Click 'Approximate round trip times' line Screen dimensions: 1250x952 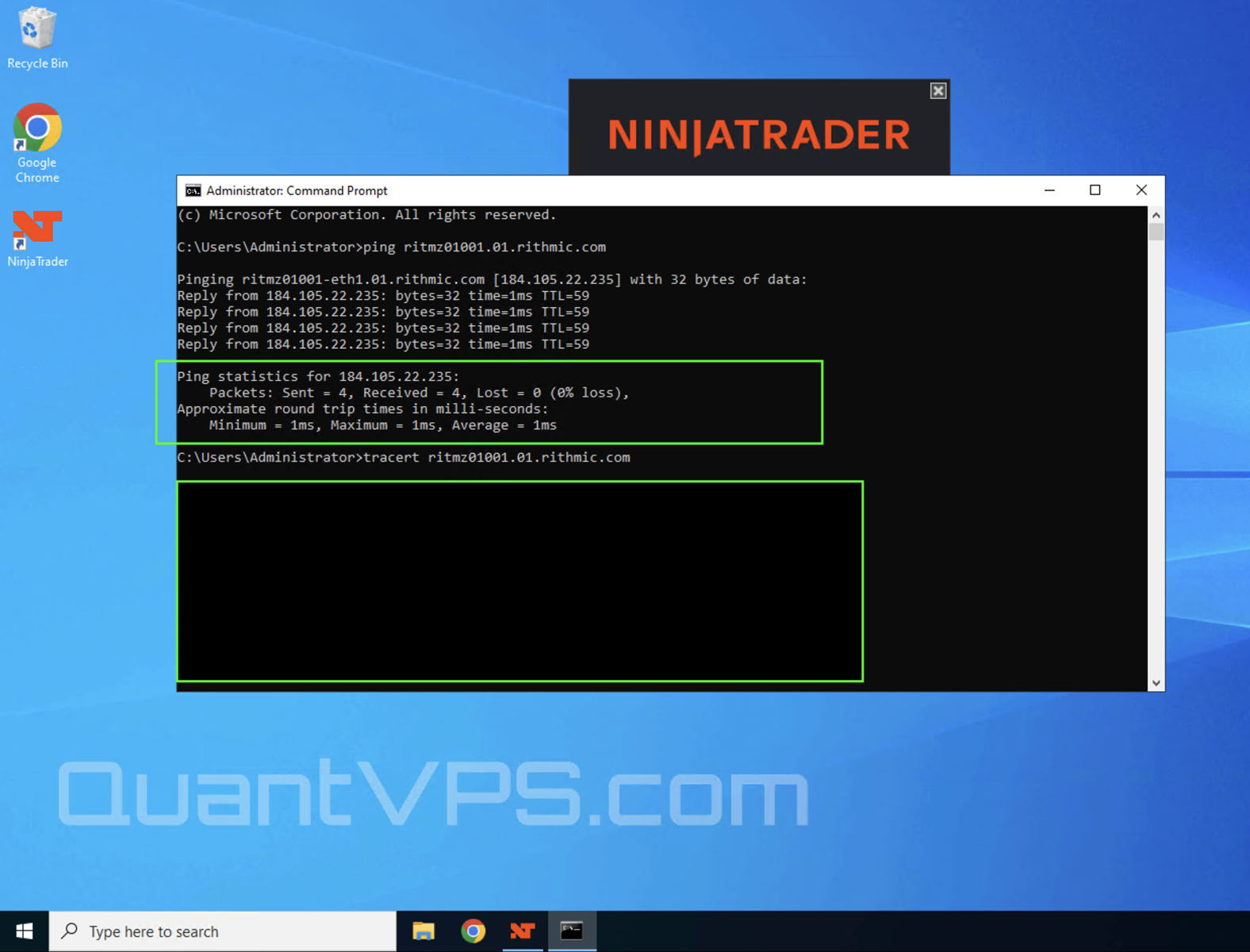(362, 409)
